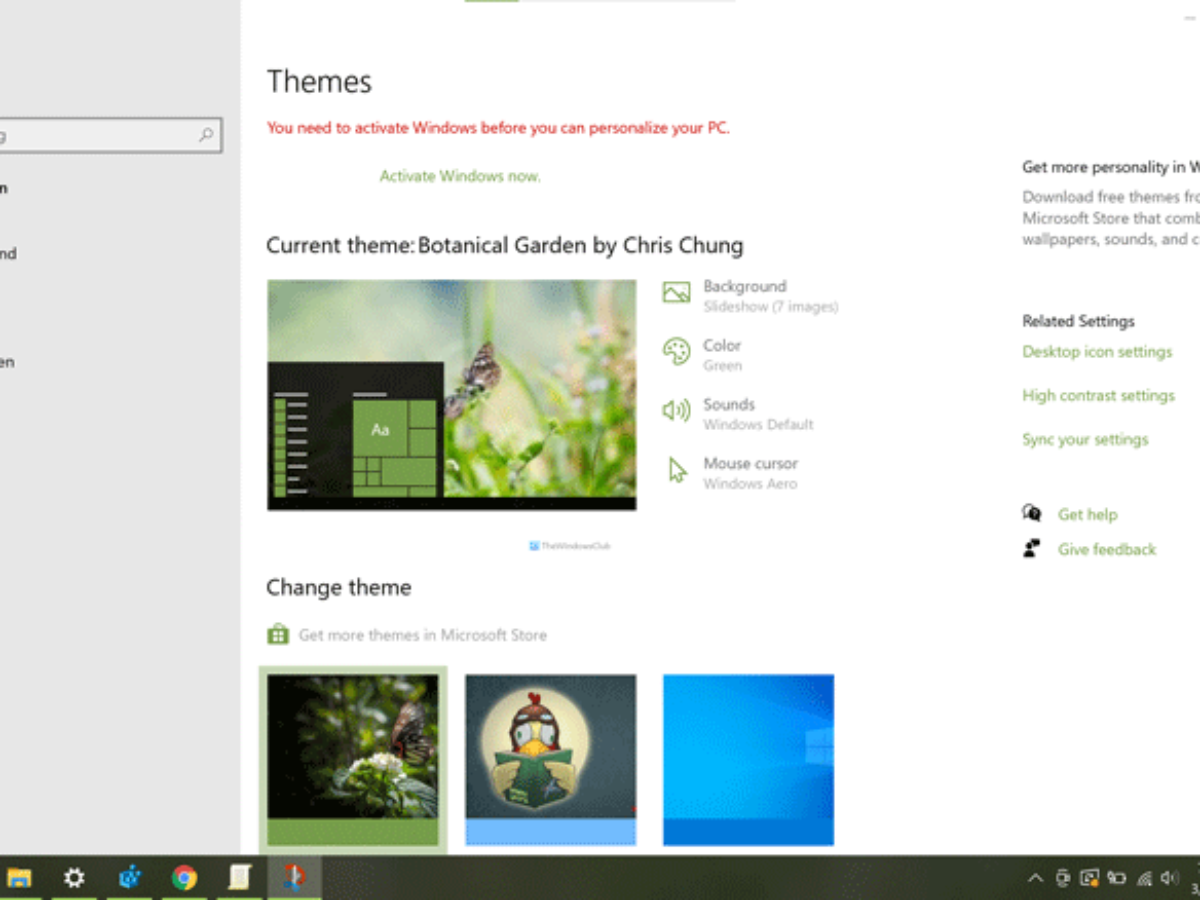Click the Give feedback person icon
The width and height of the screenshot is (1200, 900).
1032,548
